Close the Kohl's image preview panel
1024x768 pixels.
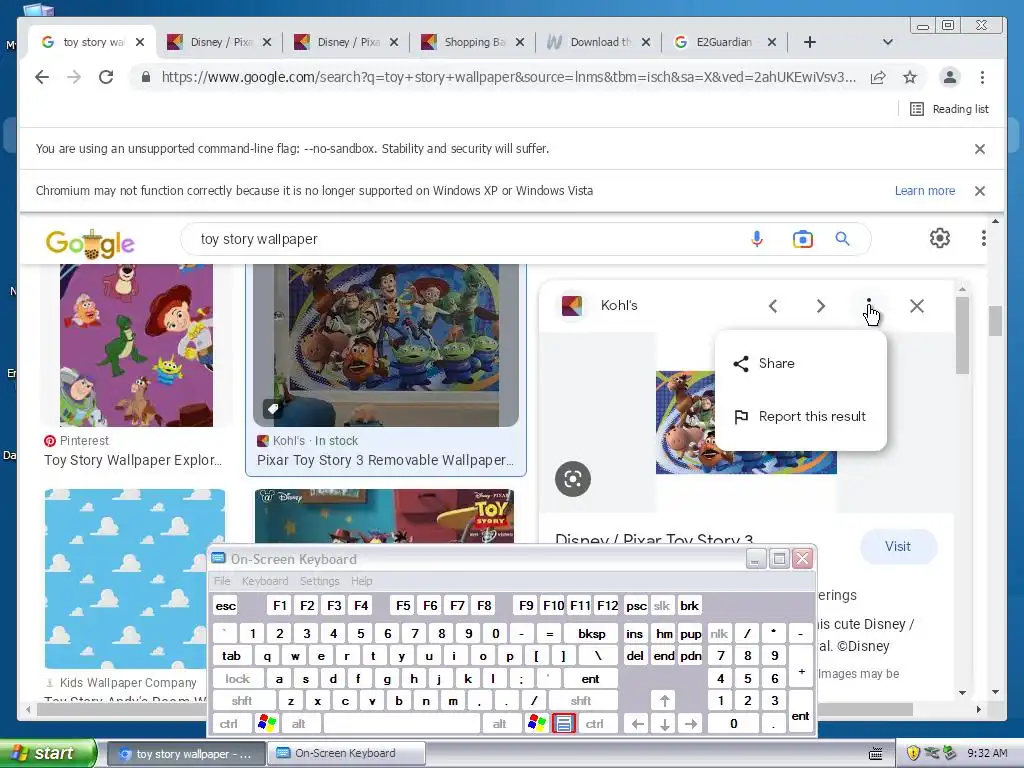pyautogui.click(x=917, y=306)
